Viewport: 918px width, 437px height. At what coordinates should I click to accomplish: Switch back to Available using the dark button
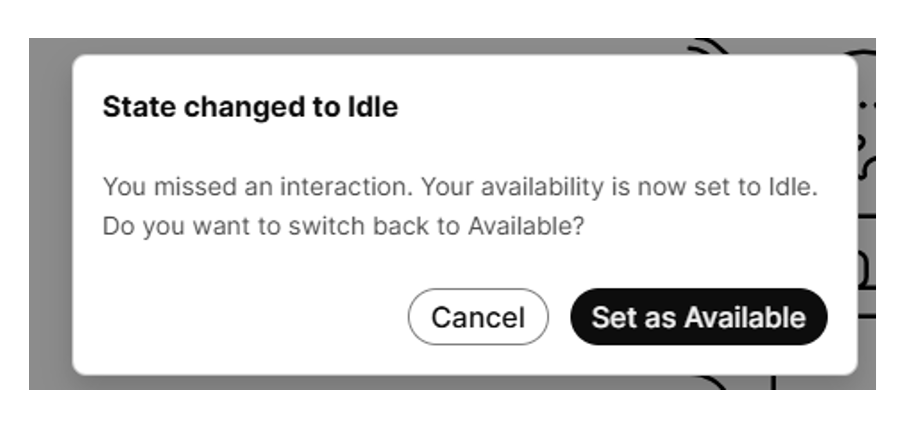(x=698, y=317)
